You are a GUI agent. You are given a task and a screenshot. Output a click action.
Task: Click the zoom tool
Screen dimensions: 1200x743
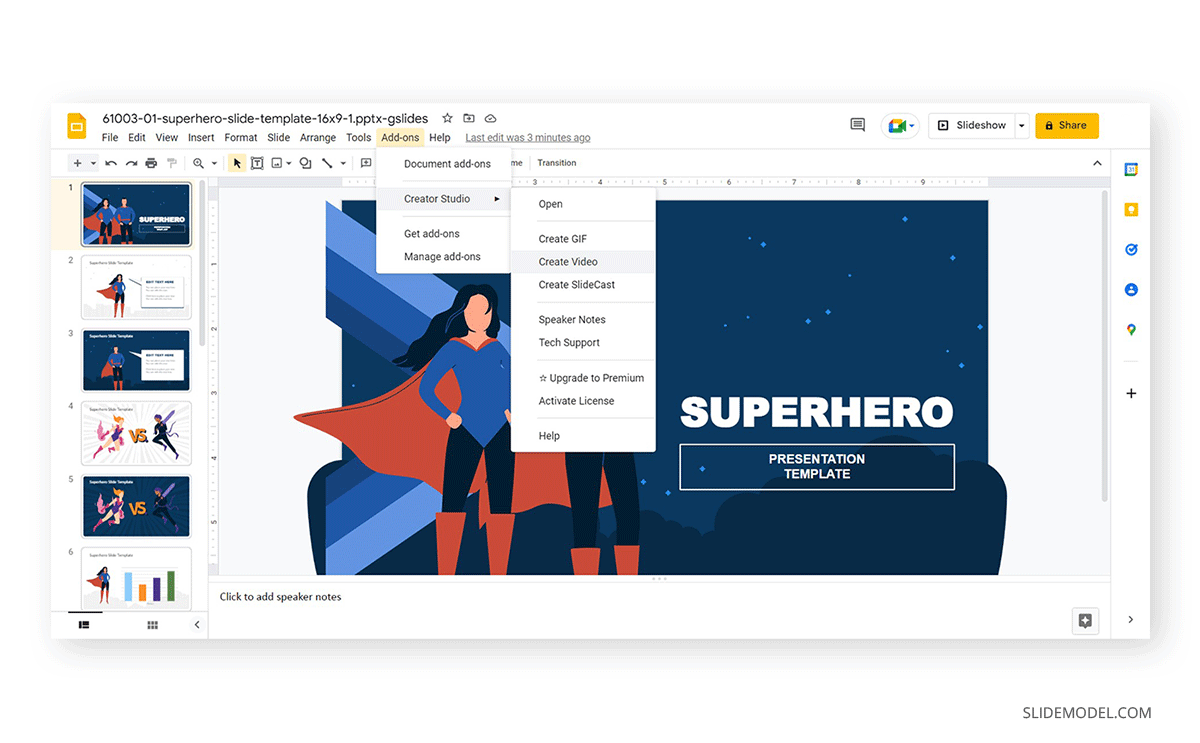click(x=199, y=163)
